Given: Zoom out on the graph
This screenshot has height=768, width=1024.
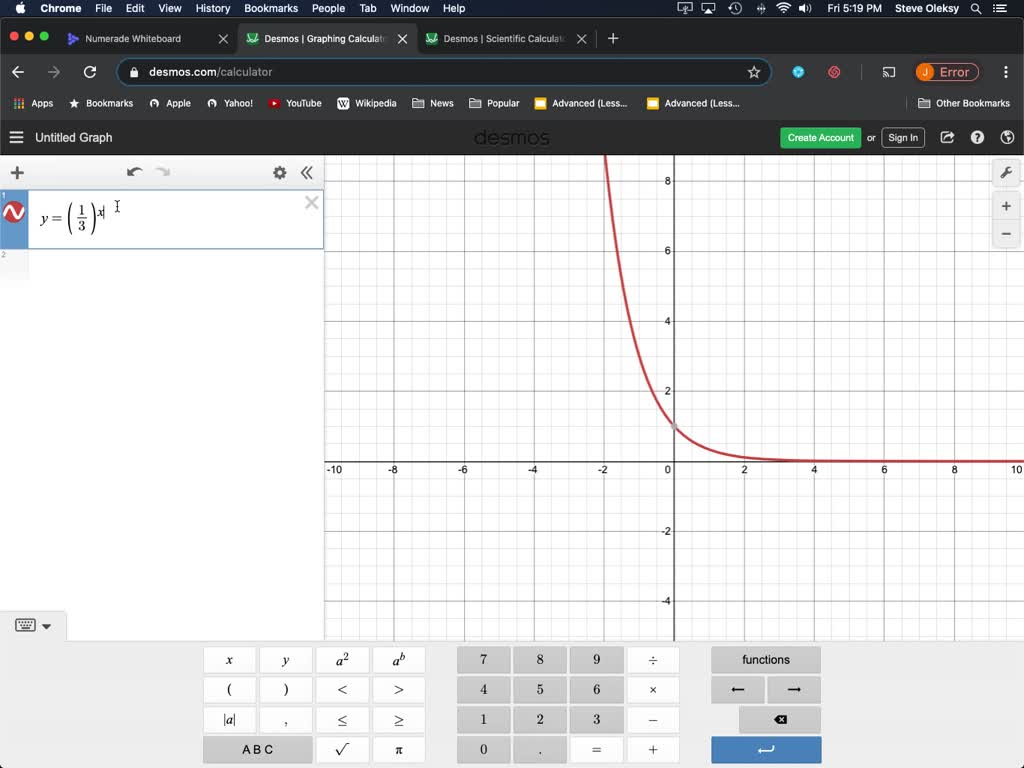Looking at the screenshot, I should point(1006,234).
